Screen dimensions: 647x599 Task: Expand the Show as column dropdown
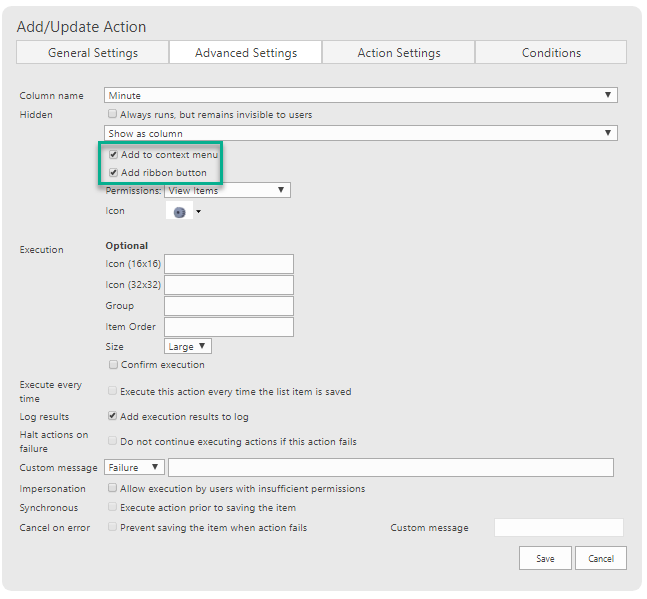(361, 133)
